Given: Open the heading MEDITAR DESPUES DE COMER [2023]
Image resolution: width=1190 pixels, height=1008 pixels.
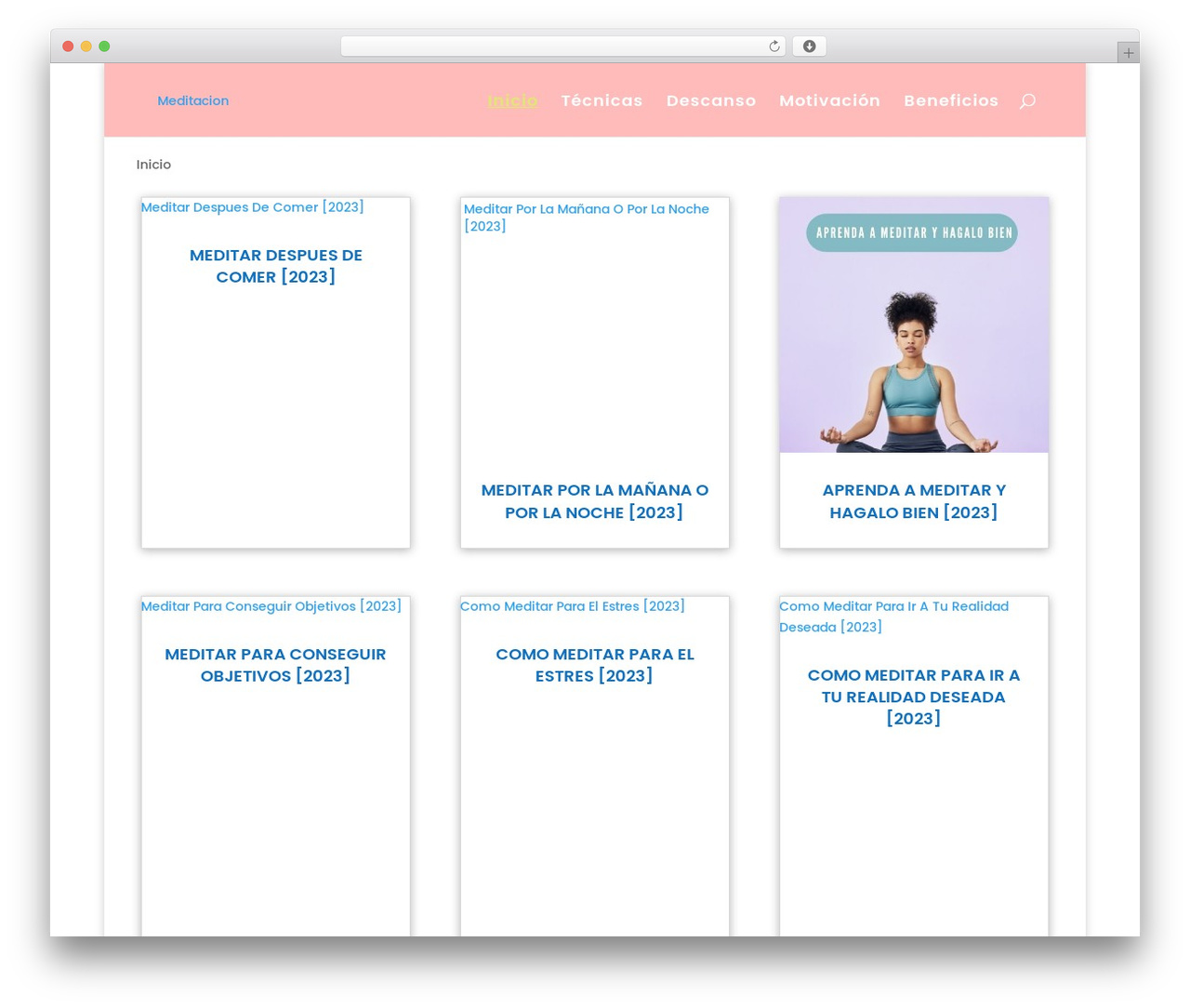Looking at the screenshot, I should point(276,266).
